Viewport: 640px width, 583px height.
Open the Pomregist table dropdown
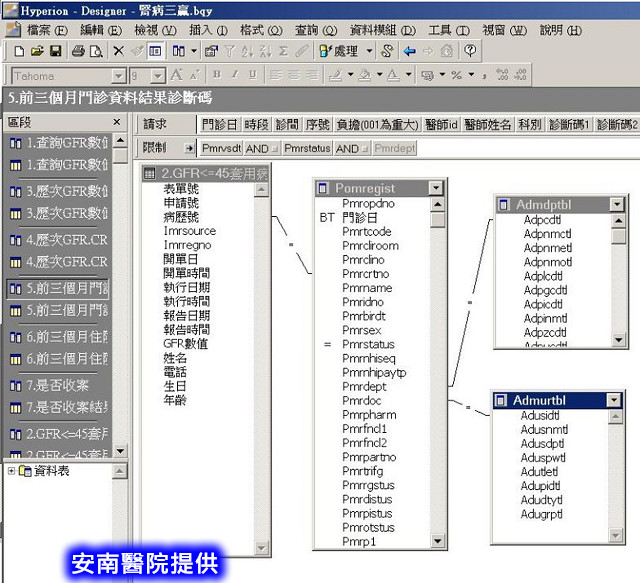436,188
